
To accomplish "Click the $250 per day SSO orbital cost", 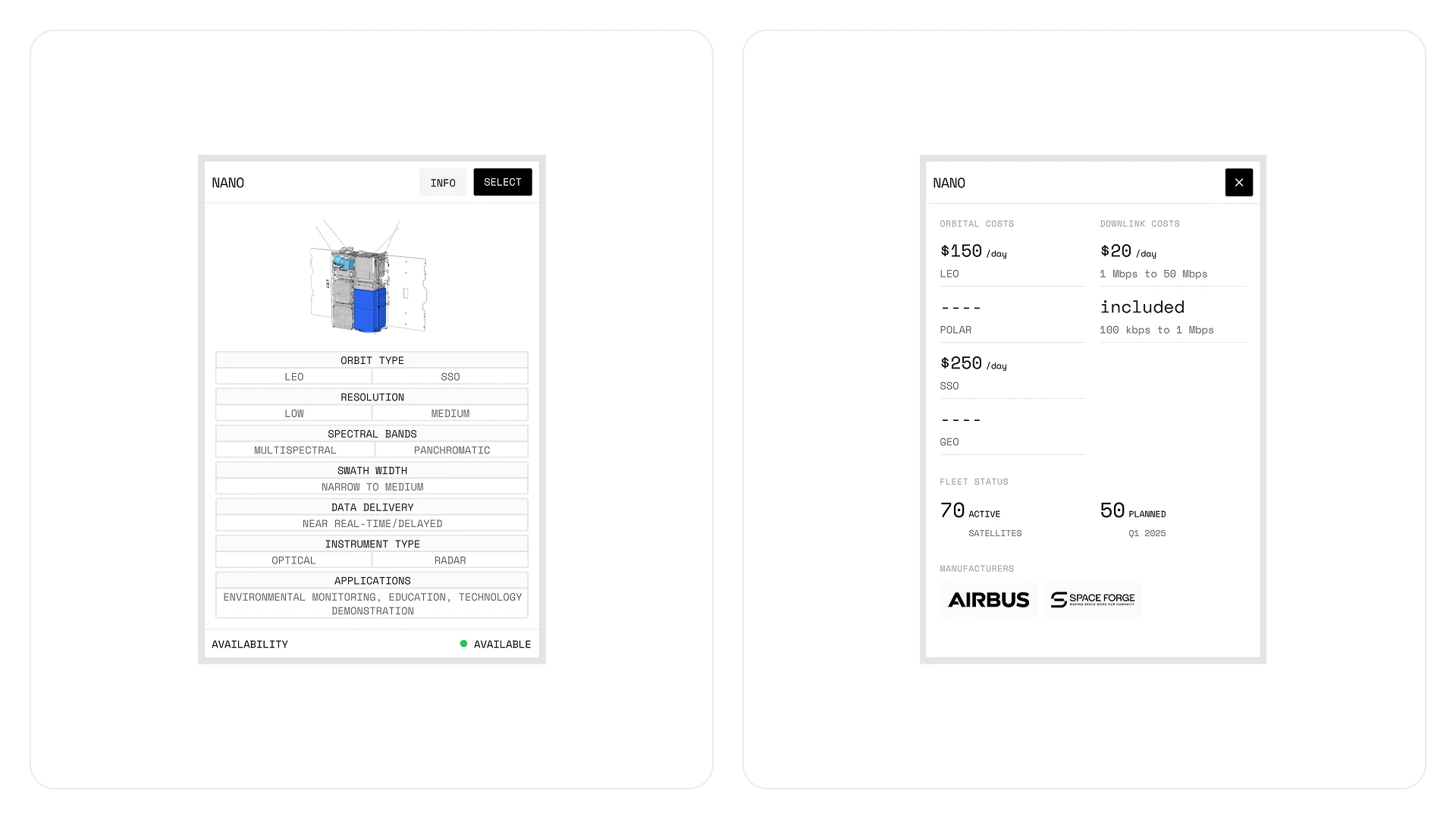I will (x=974, y=363).
